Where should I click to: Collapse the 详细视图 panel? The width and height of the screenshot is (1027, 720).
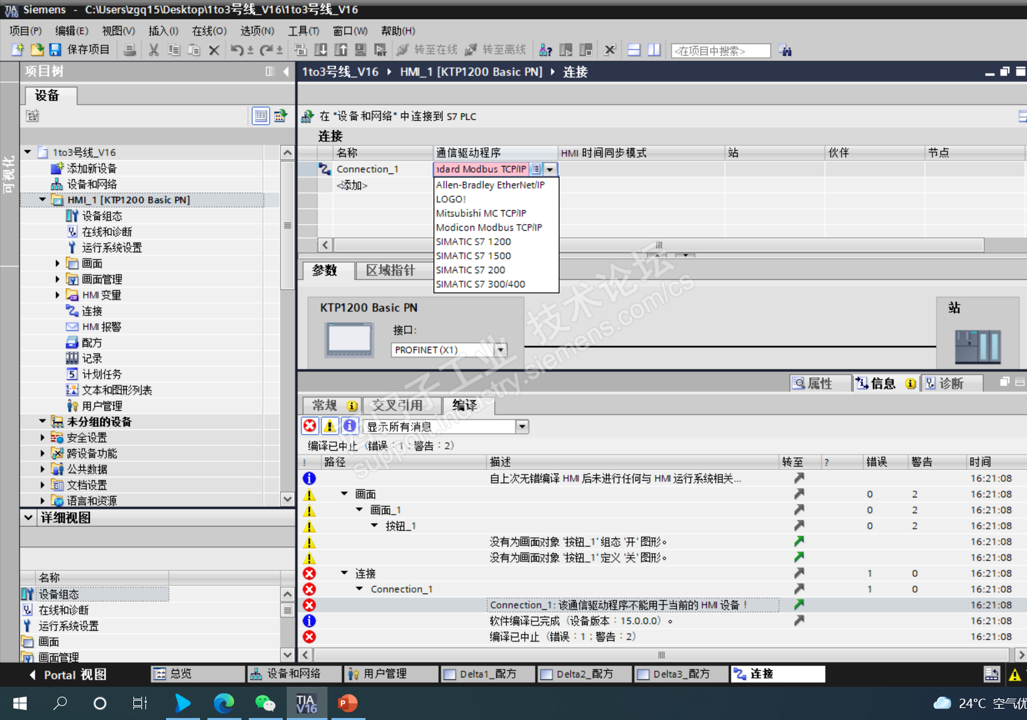28,518
